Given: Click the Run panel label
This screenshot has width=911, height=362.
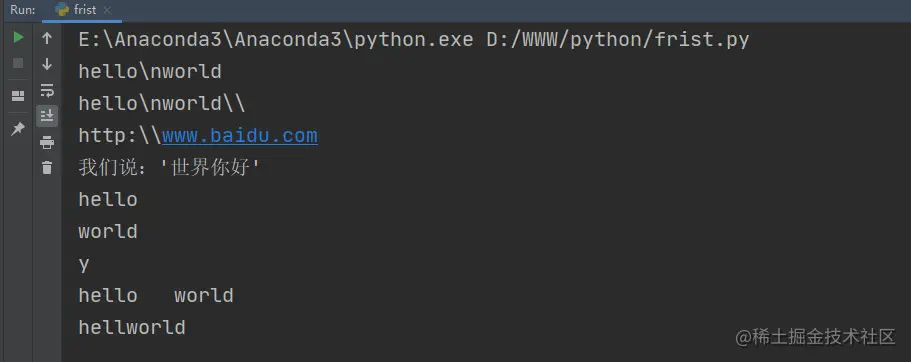Looking at the screenshot, I should coord(23,10).
